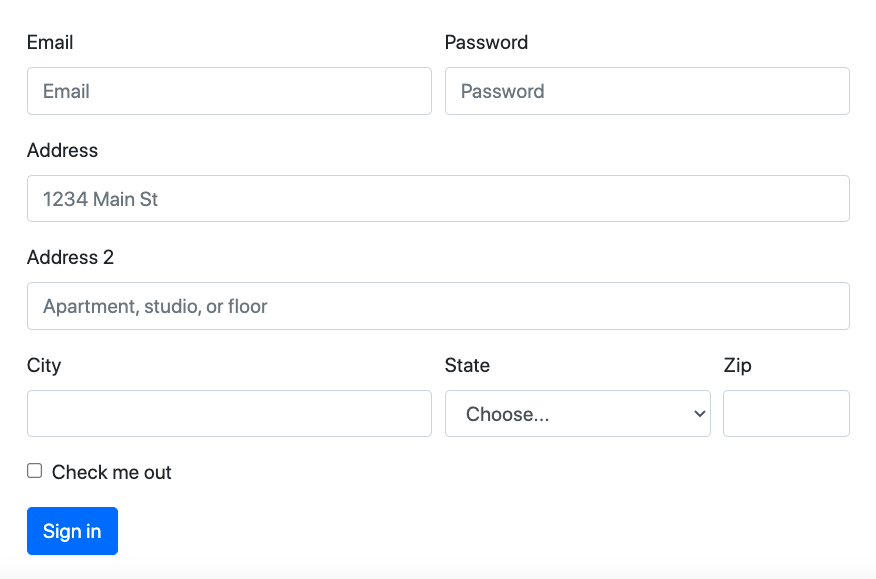Click inside the Email input field
The width and height of the screenshot is (876, 579).
(229, 91)
